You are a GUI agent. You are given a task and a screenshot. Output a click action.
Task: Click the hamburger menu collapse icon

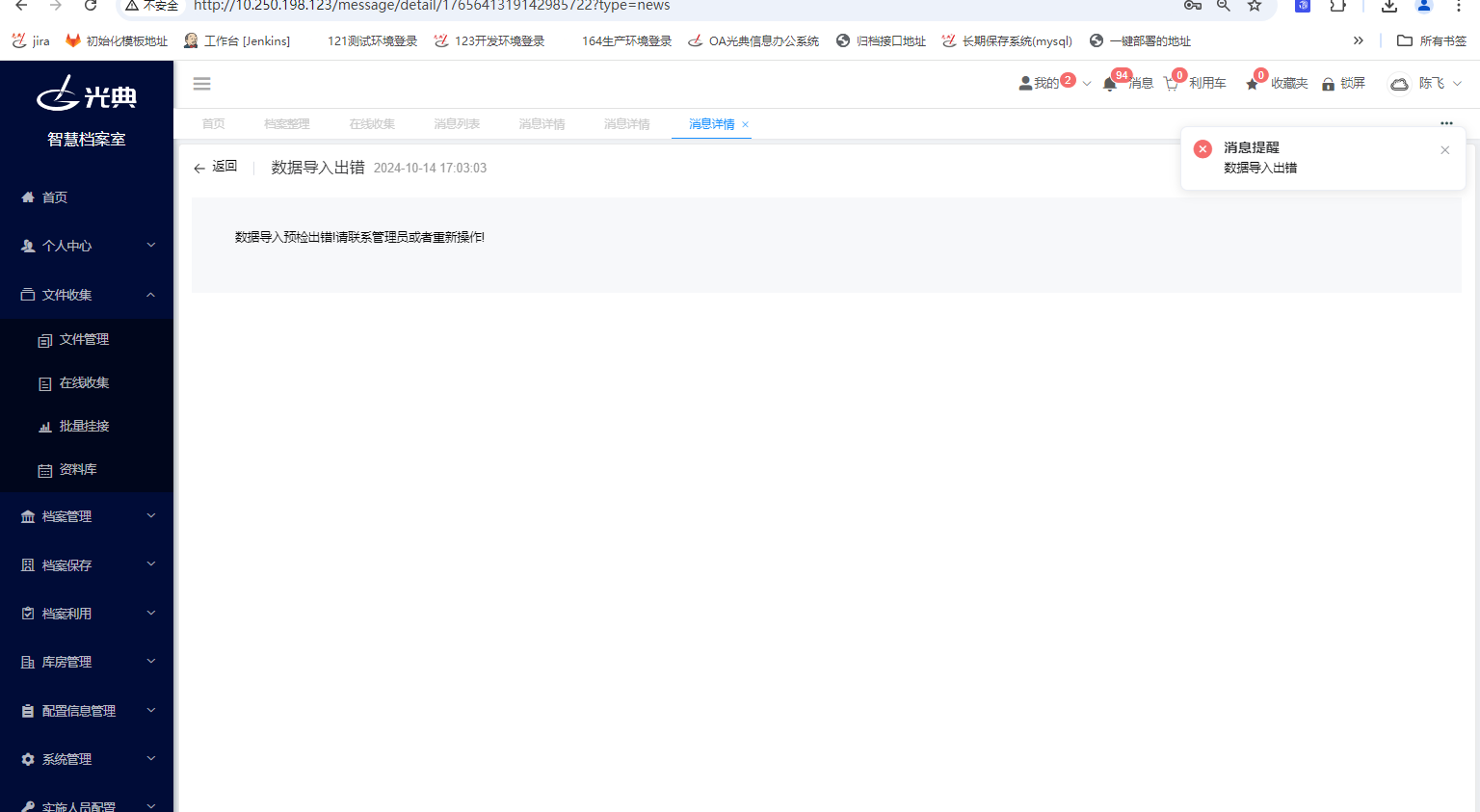(201, 84)
